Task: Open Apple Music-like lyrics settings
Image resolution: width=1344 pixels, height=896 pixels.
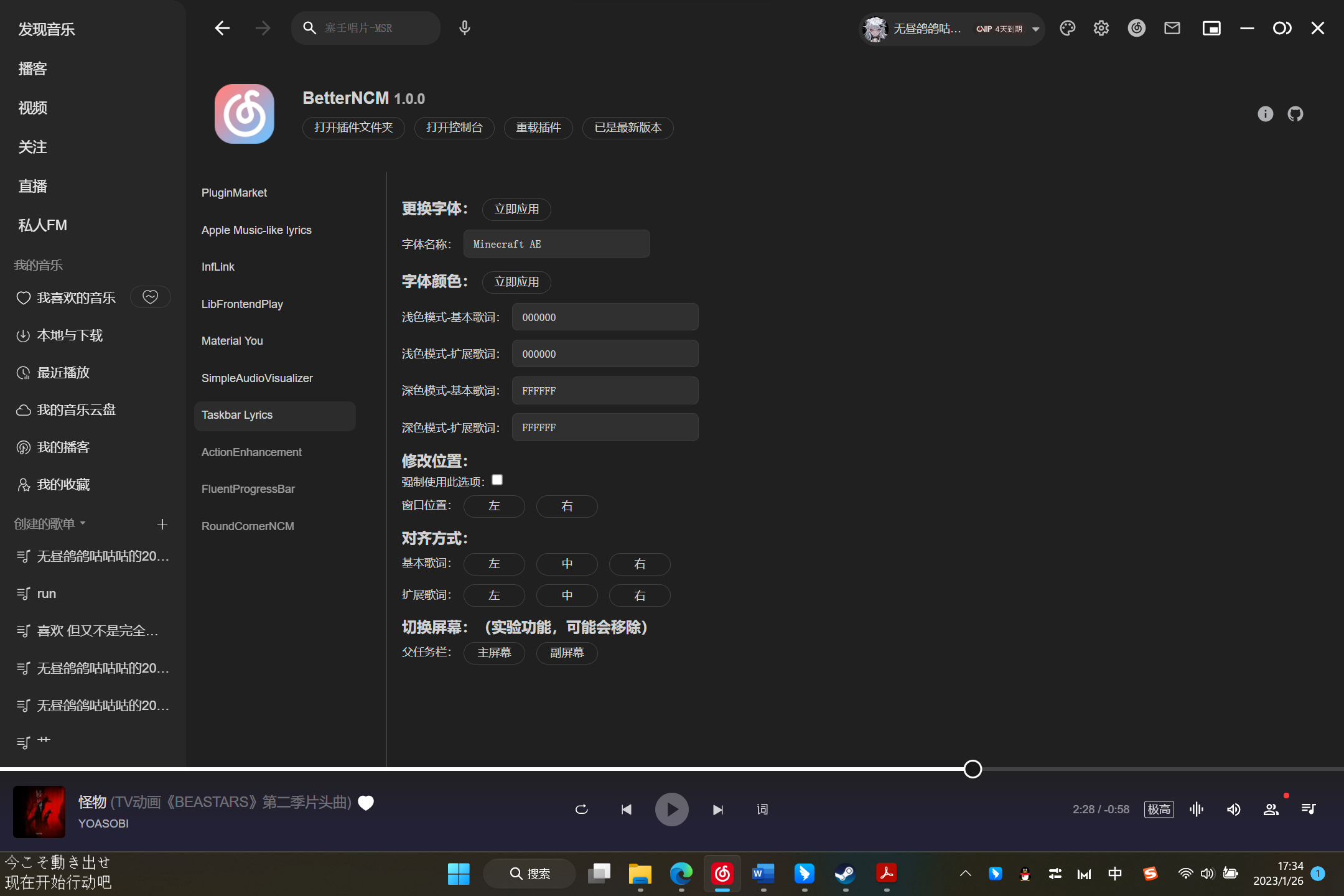Action: 256,230
